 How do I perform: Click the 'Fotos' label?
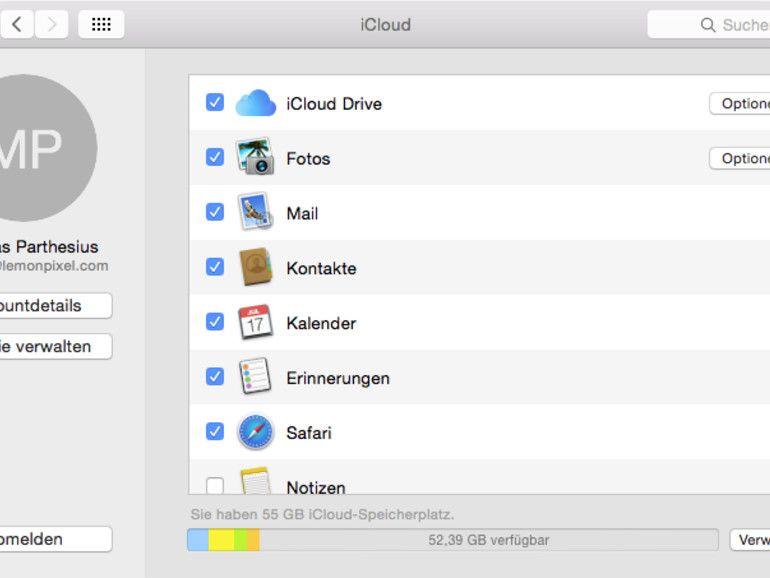[308, 159]
